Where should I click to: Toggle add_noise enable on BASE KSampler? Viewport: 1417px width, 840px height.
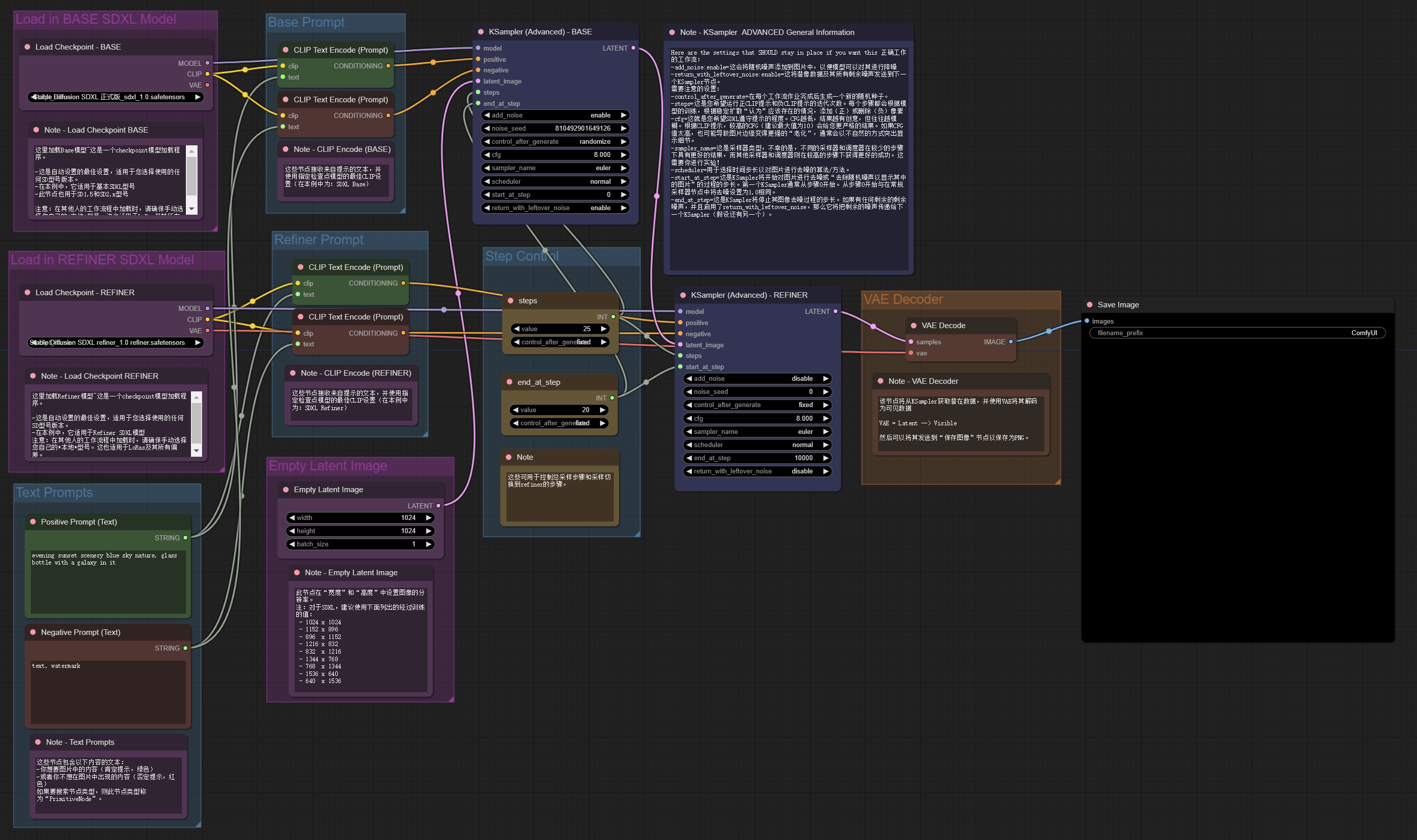click(555, 115)
